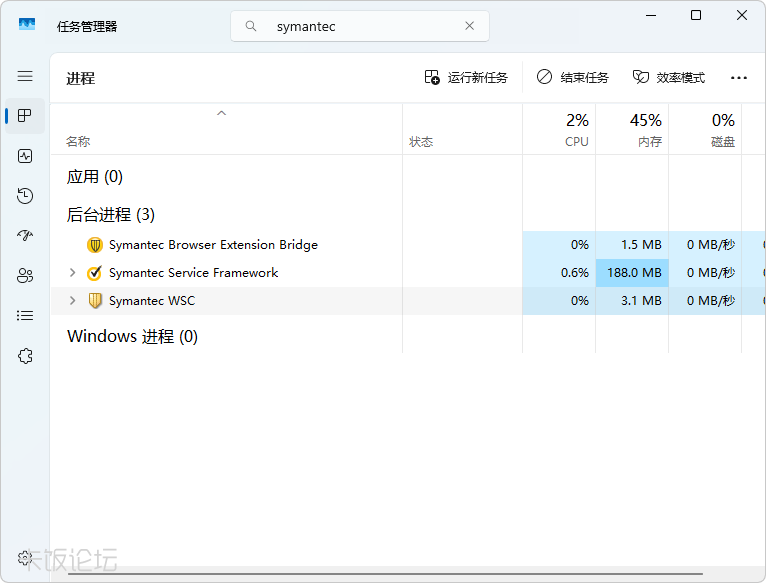
Task: Select the Symantec WSC process name
Action: click(152, 301)
